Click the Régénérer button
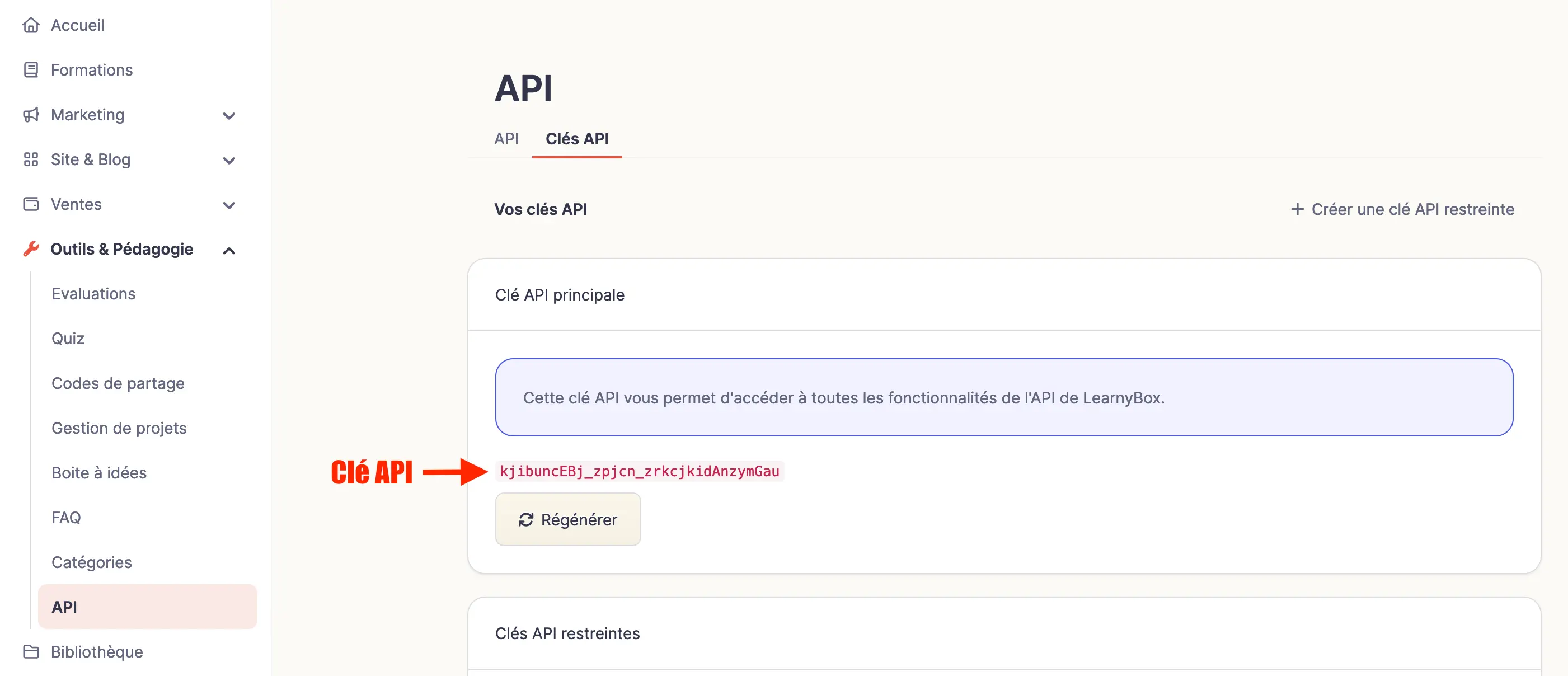 [x=567, y=519]
